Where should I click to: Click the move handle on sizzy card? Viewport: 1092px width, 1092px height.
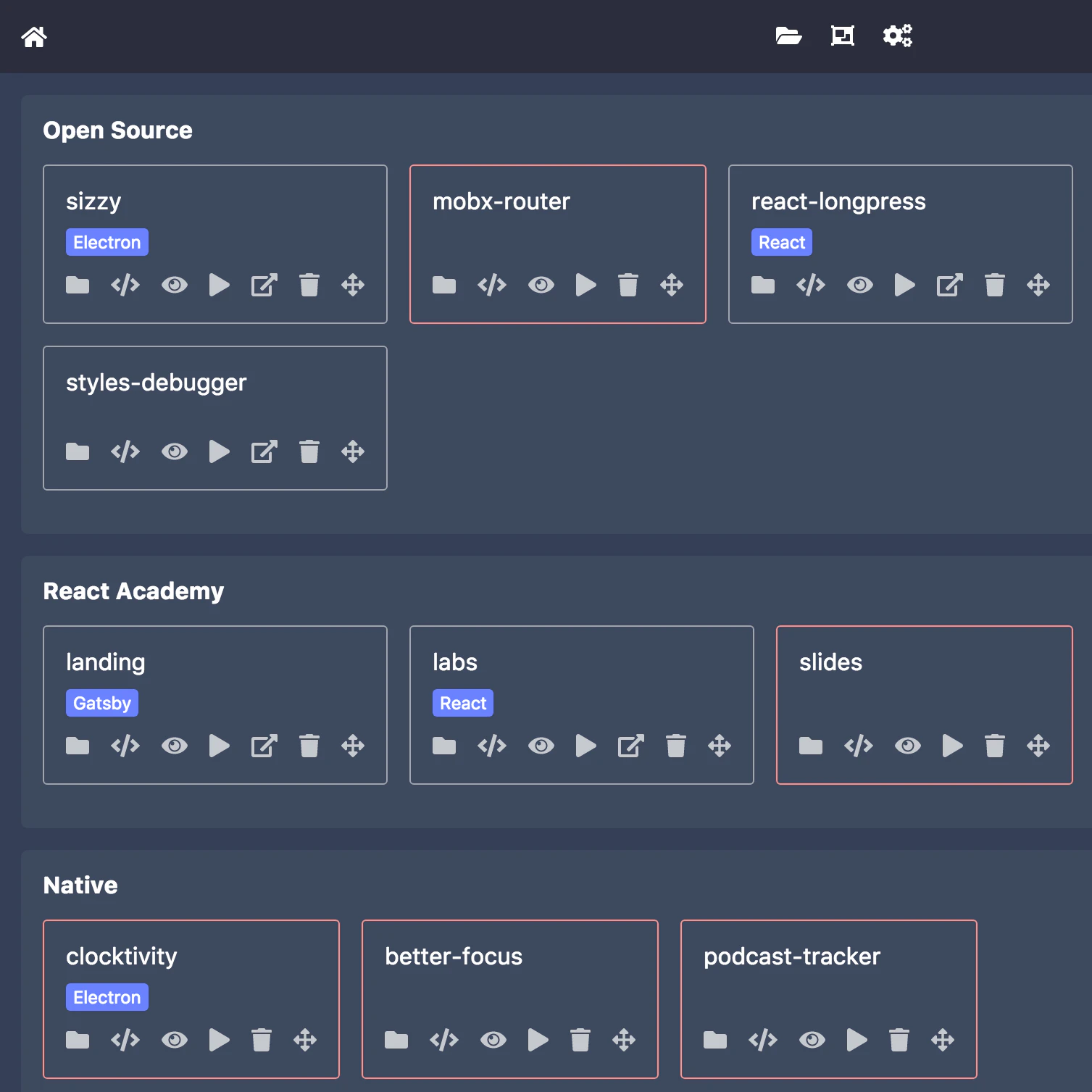point(353,285)
